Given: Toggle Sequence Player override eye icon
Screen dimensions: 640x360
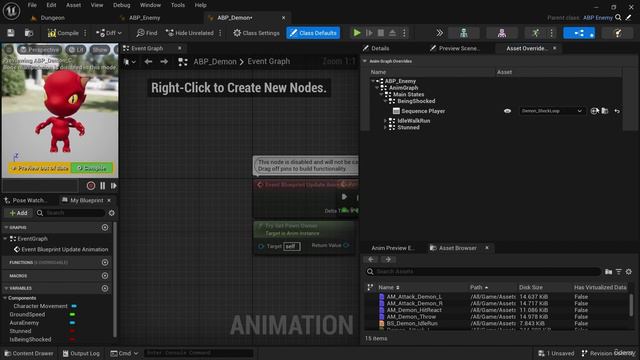Looking at the screenshot, I should 507,111.
